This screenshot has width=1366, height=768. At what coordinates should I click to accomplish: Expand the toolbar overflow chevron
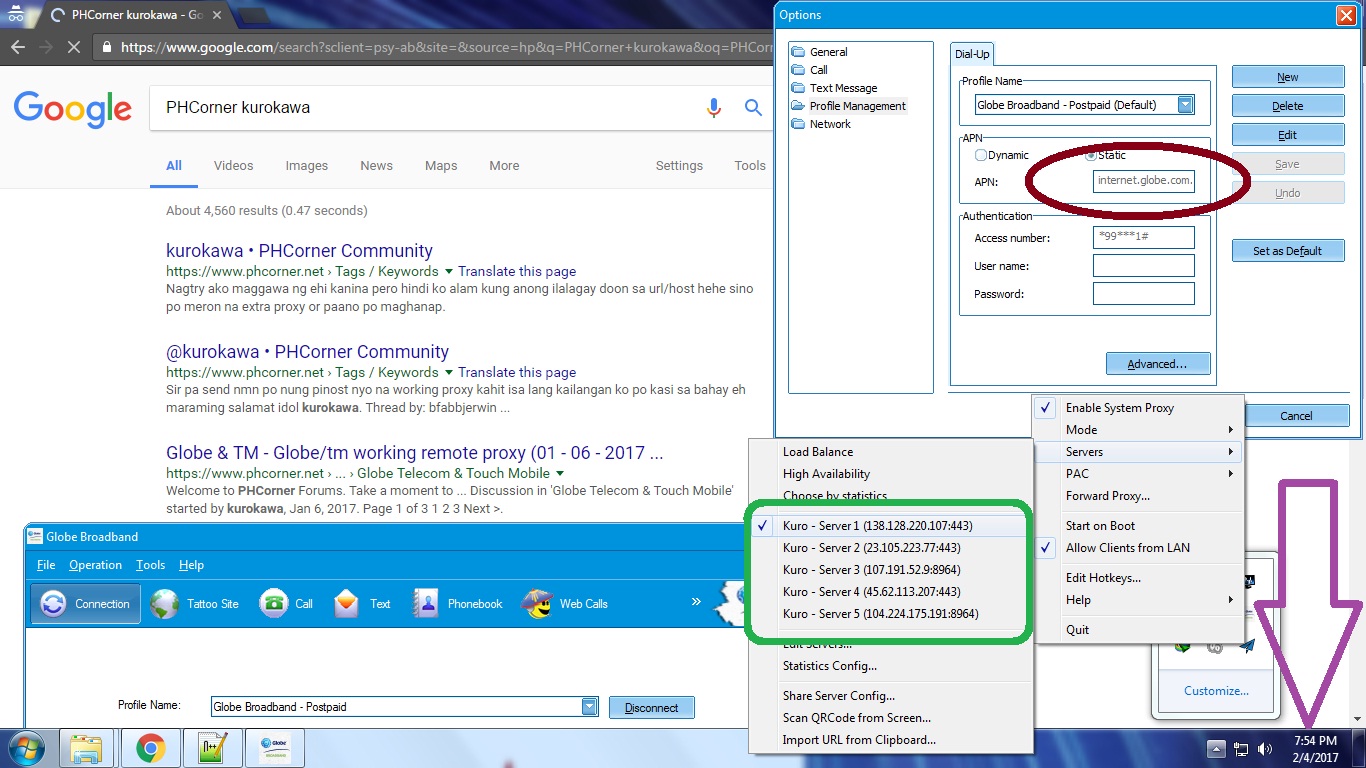pos(696,602)
